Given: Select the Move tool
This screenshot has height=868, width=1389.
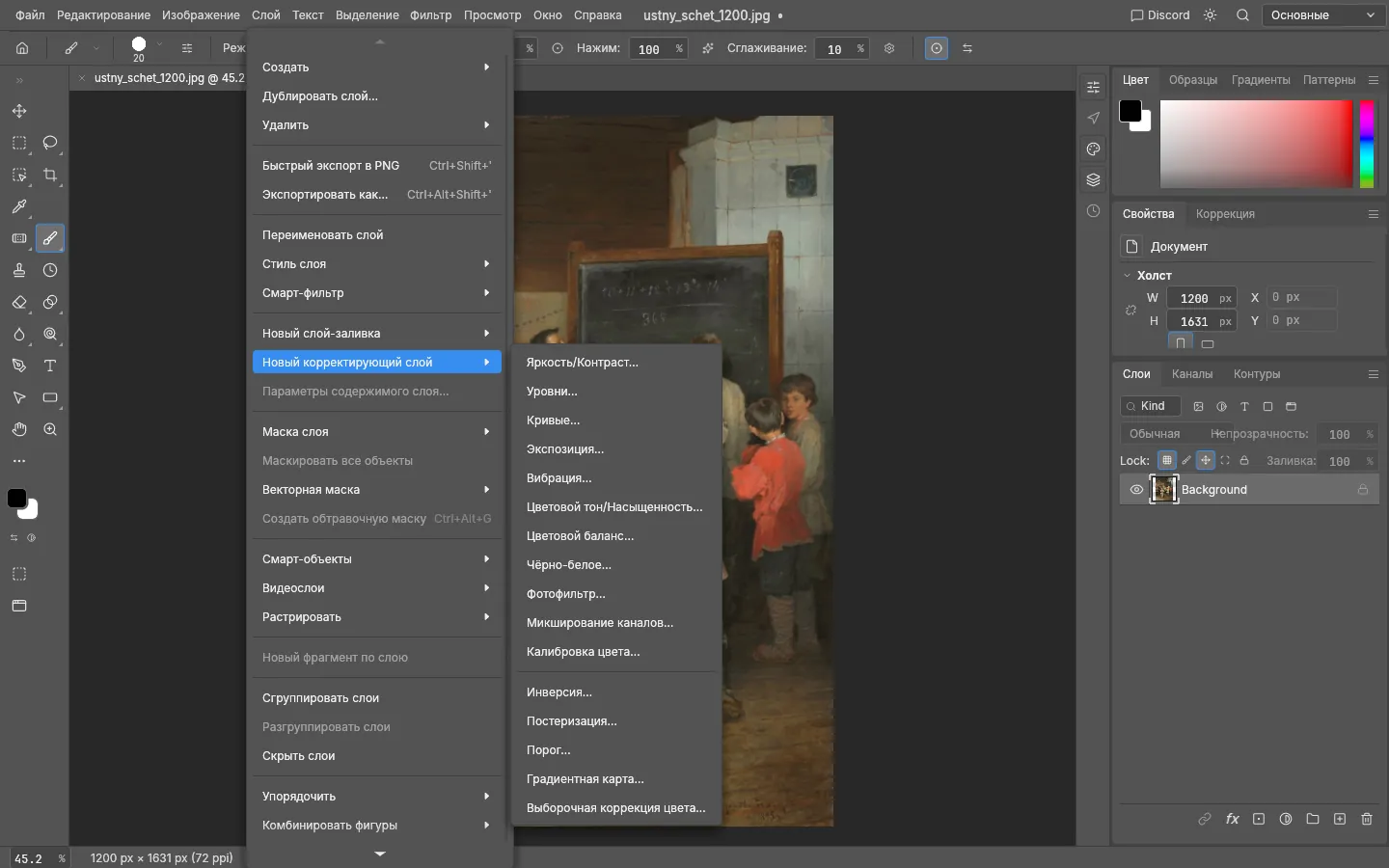Looking at the screenshot, I should pyautogui.click(x=19, y=111).
